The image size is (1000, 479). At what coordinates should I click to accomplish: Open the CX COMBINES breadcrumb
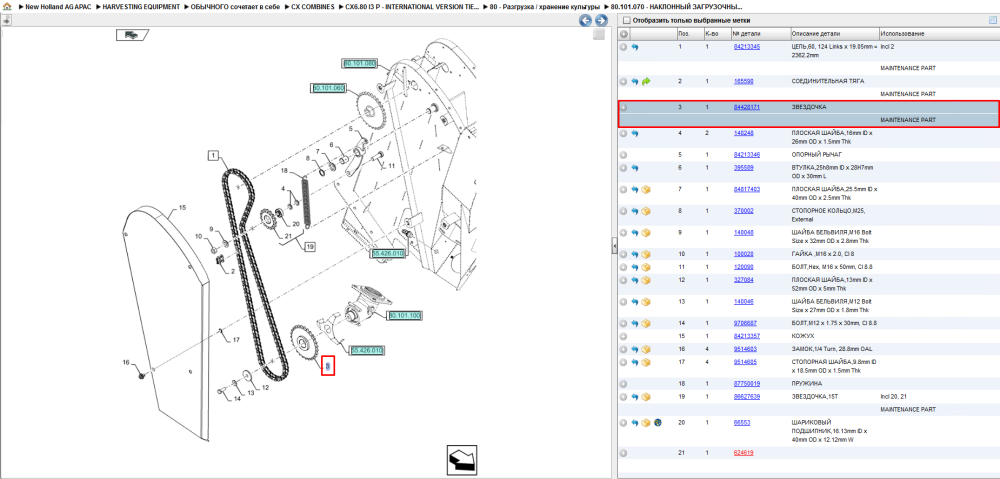[312, 7]
